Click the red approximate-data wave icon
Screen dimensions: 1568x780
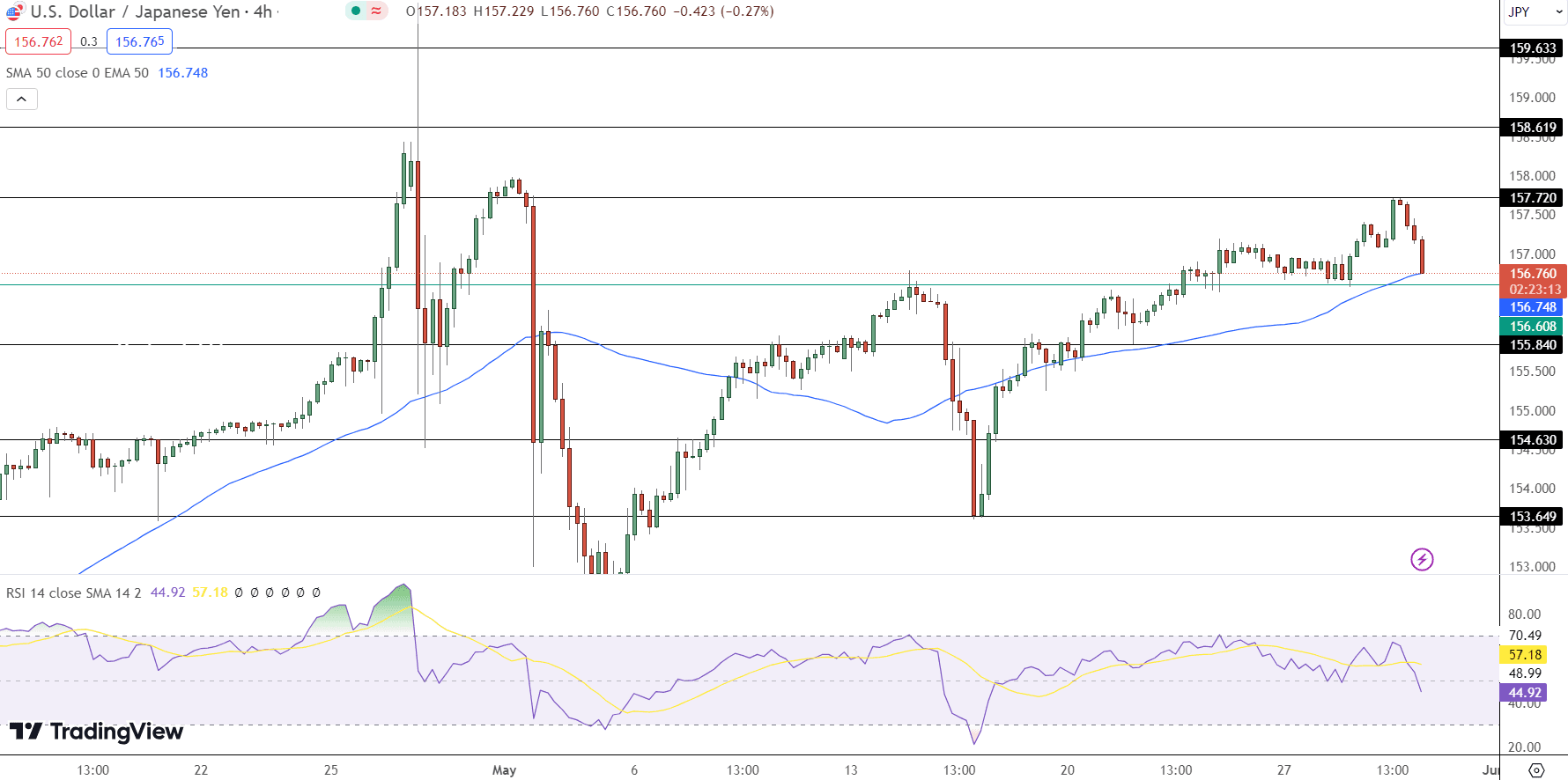click(x=376, y=11)
